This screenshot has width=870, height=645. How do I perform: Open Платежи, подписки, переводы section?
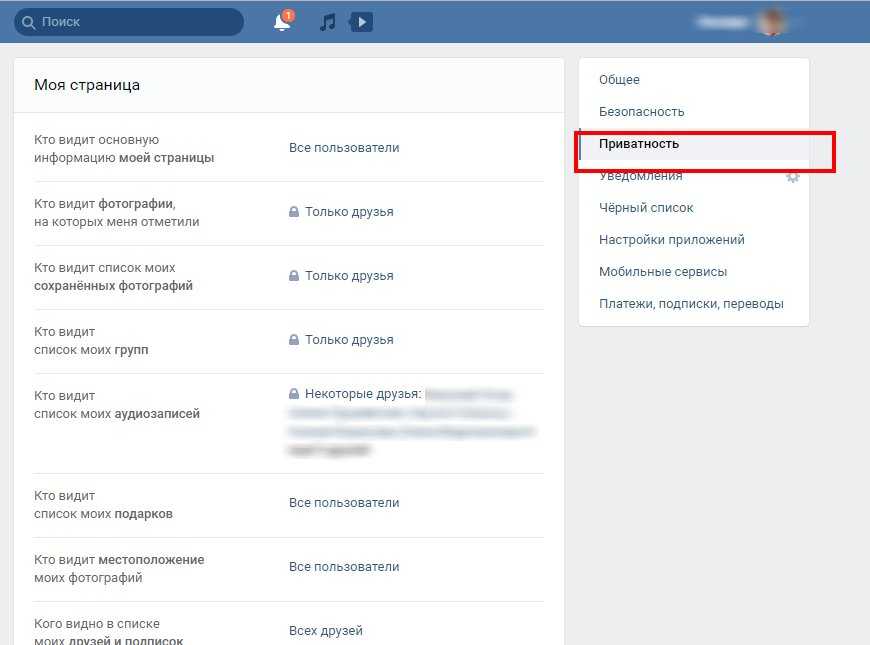(691, 304)
